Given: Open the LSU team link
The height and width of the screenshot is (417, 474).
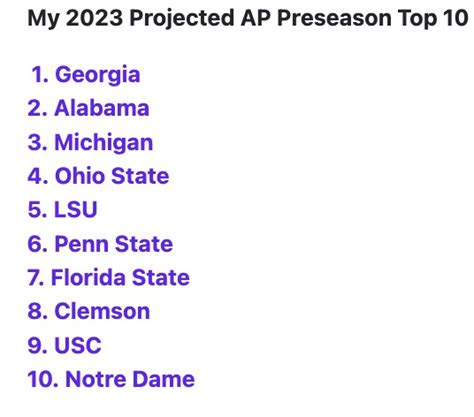Looking at the screenshot, I should pos(76,210).
